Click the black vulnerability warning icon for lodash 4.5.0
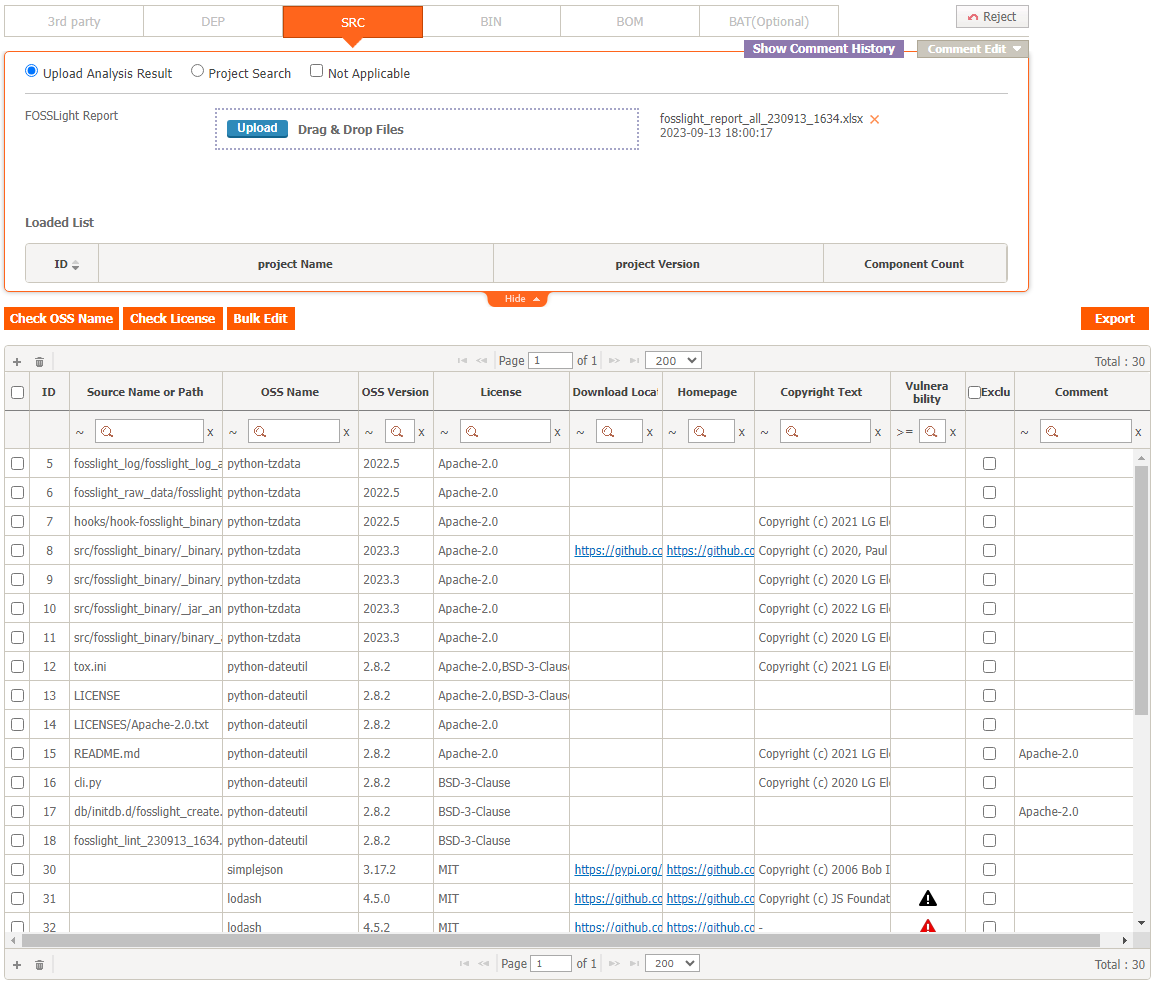Screen dimensions: 1159x986 (927, 898)
